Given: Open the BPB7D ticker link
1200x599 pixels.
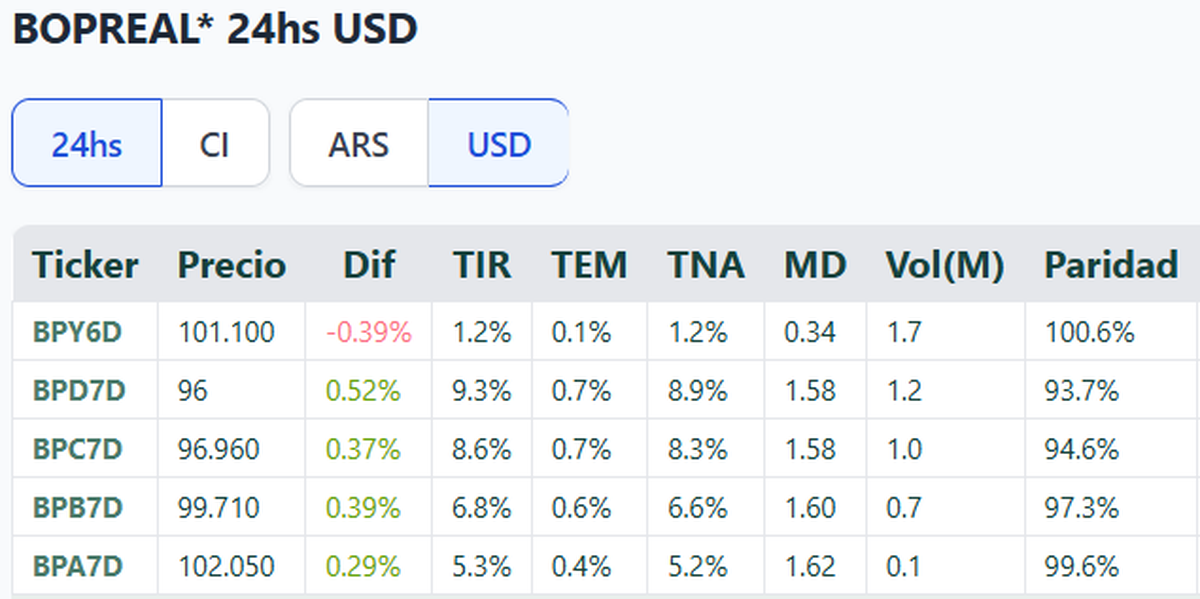Looking at the screenshot, I should point(77,508).
